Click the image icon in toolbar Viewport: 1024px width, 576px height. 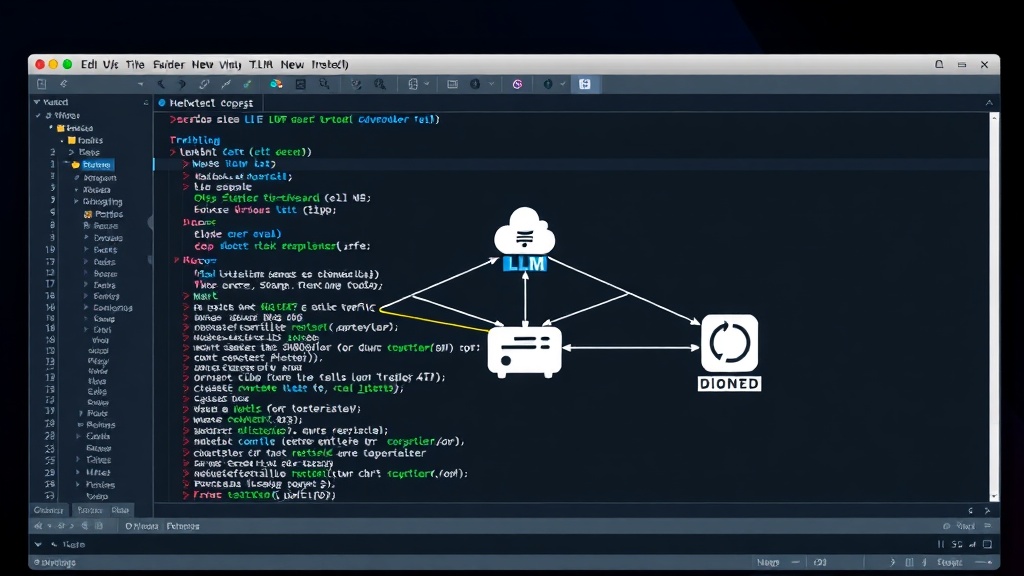coord(300,84)
